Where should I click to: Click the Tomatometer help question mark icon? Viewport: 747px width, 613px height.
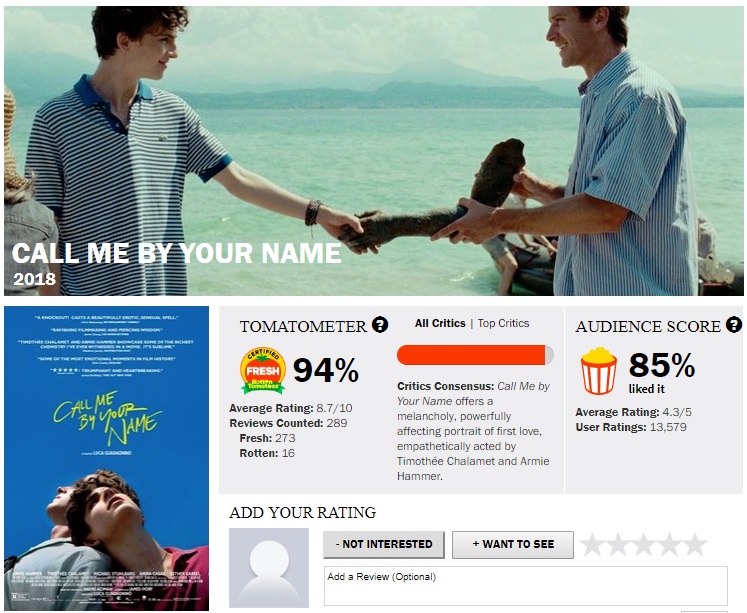[380, 325]
